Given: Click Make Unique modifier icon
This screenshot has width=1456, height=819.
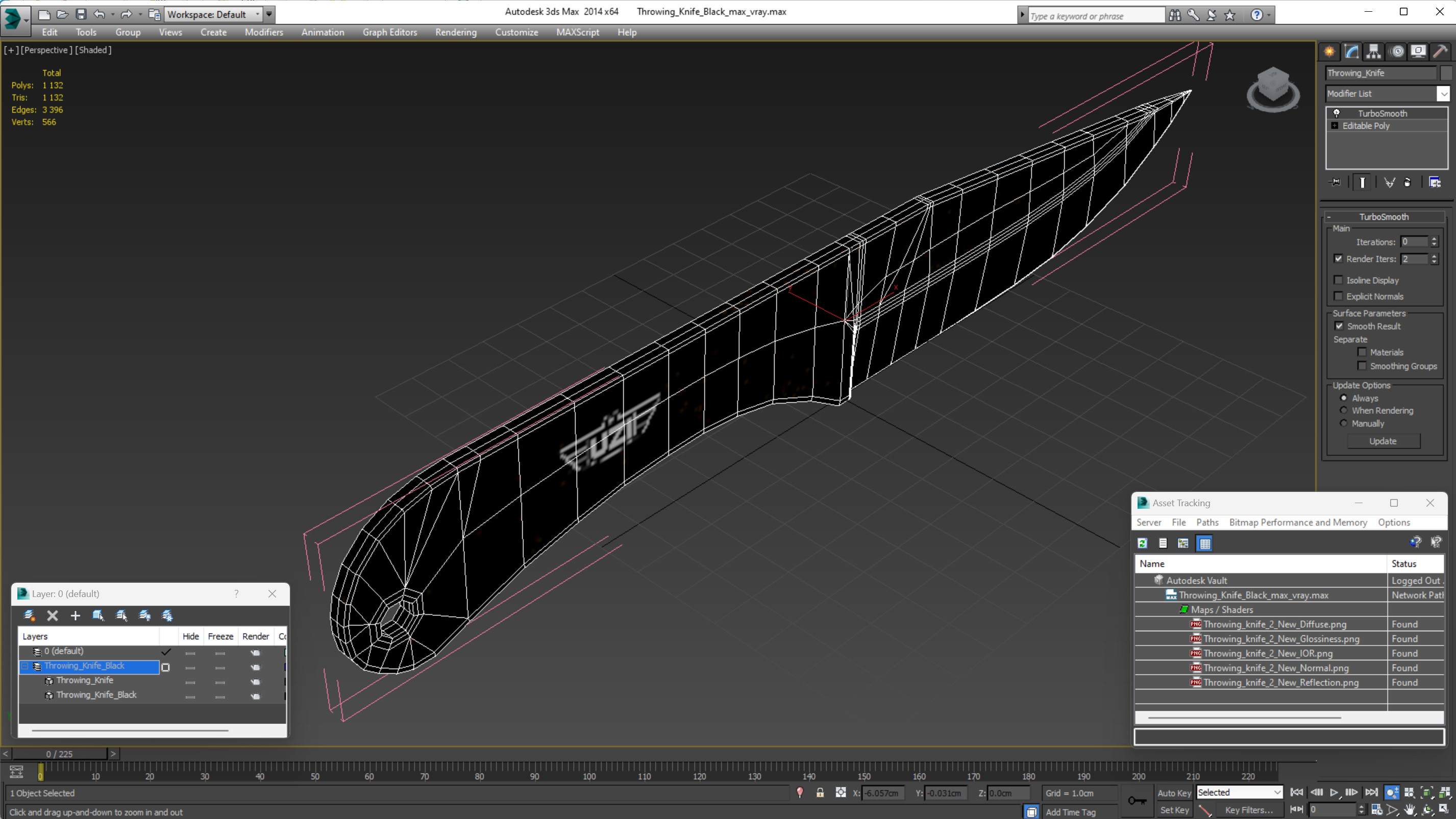Looking at the screenshot, I should 1389,182.
